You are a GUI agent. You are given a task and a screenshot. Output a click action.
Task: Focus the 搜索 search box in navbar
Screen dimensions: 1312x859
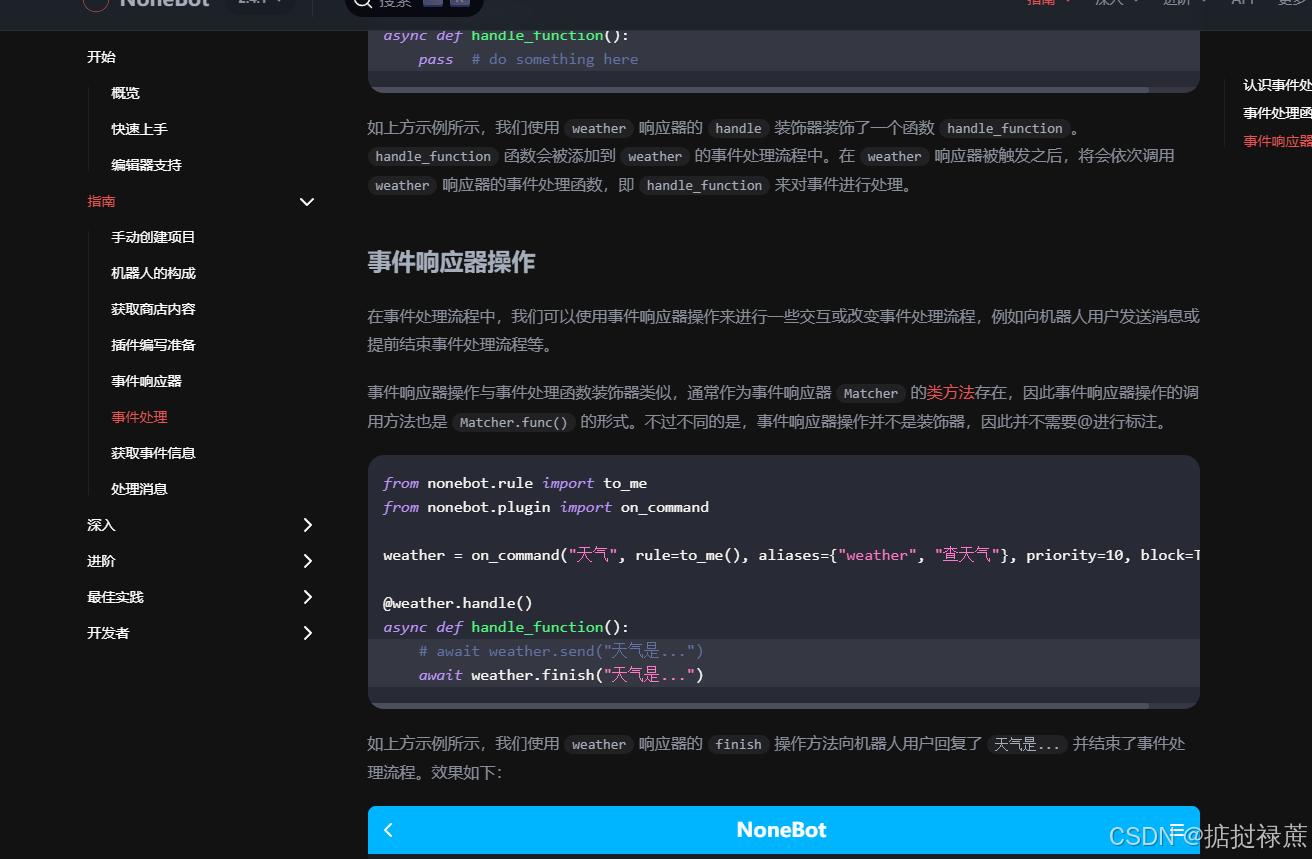(414, 4)
